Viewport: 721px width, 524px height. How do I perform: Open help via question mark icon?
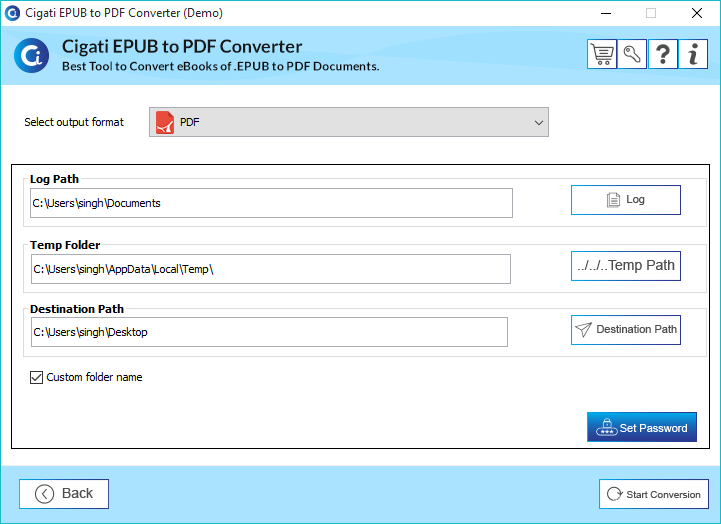(x=663, y=54)
